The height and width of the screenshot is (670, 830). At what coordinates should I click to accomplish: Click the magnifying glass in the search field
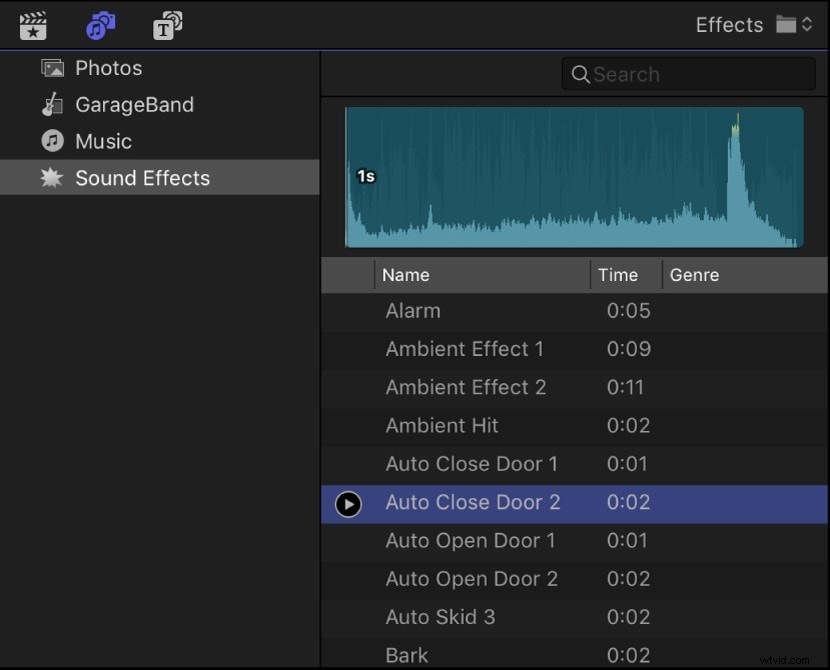tap(581, 74)
